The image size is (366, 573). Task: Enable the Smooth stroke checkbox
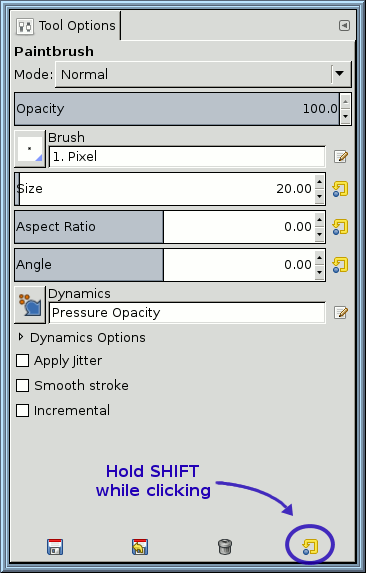click(x=23, y=386)
